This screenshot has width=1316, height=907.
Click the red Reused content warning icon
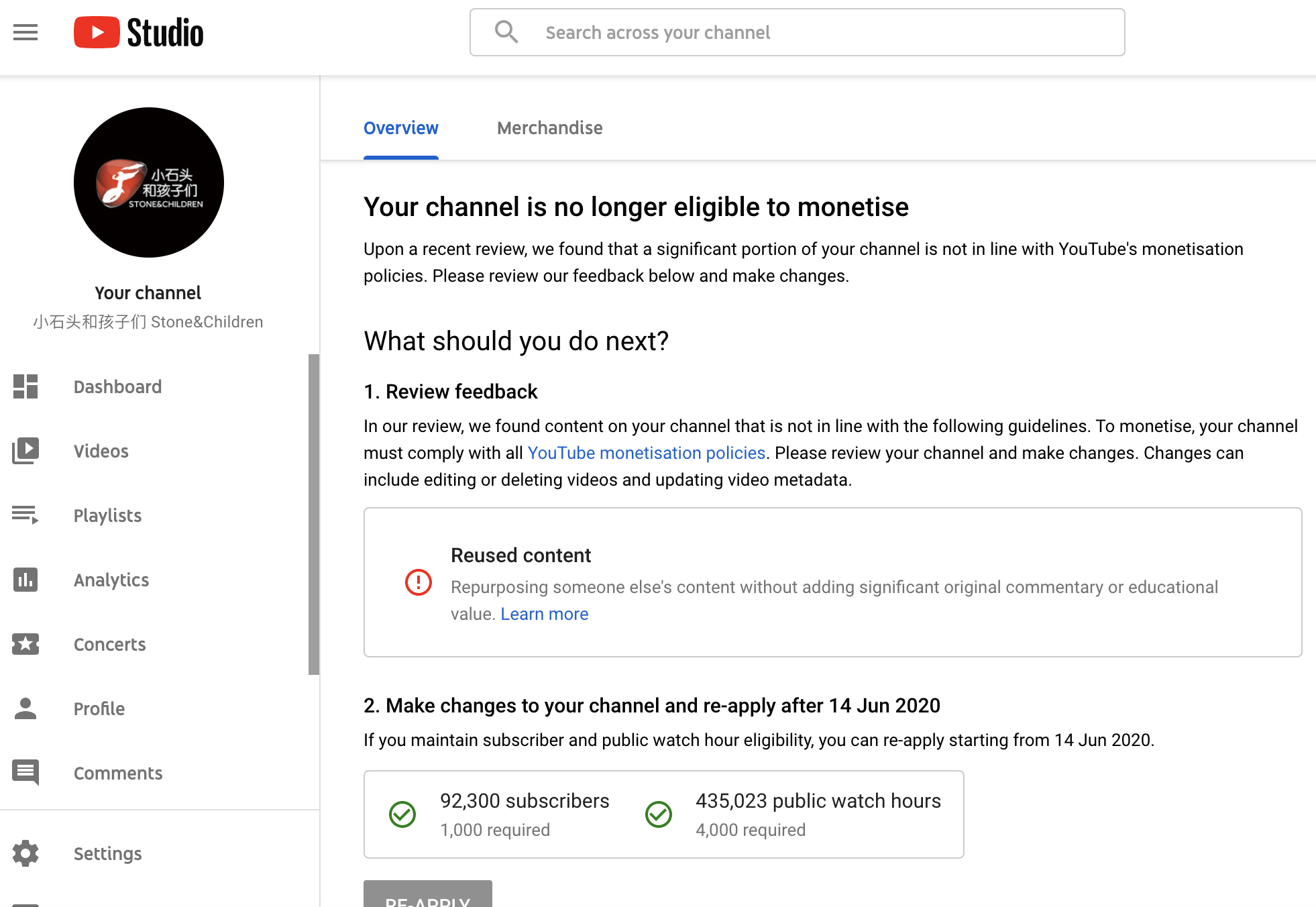(419, 582)
